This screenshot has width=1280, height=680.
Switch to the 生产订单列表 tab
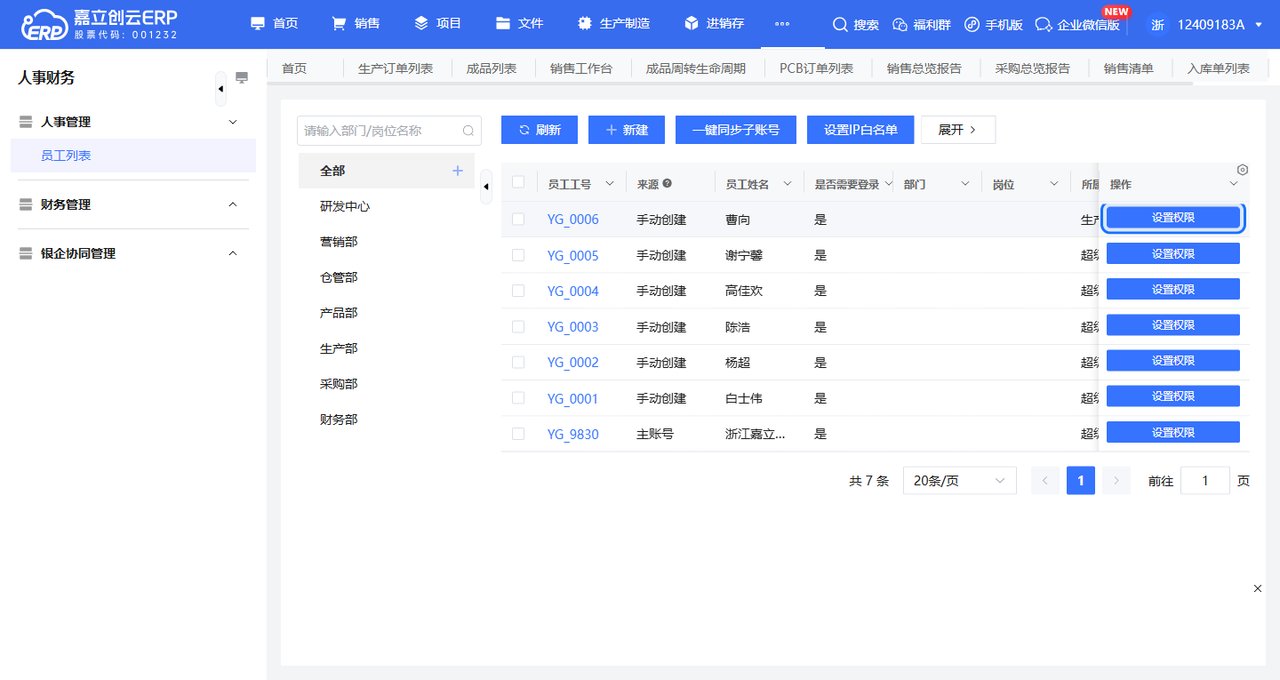coord(395,69)
